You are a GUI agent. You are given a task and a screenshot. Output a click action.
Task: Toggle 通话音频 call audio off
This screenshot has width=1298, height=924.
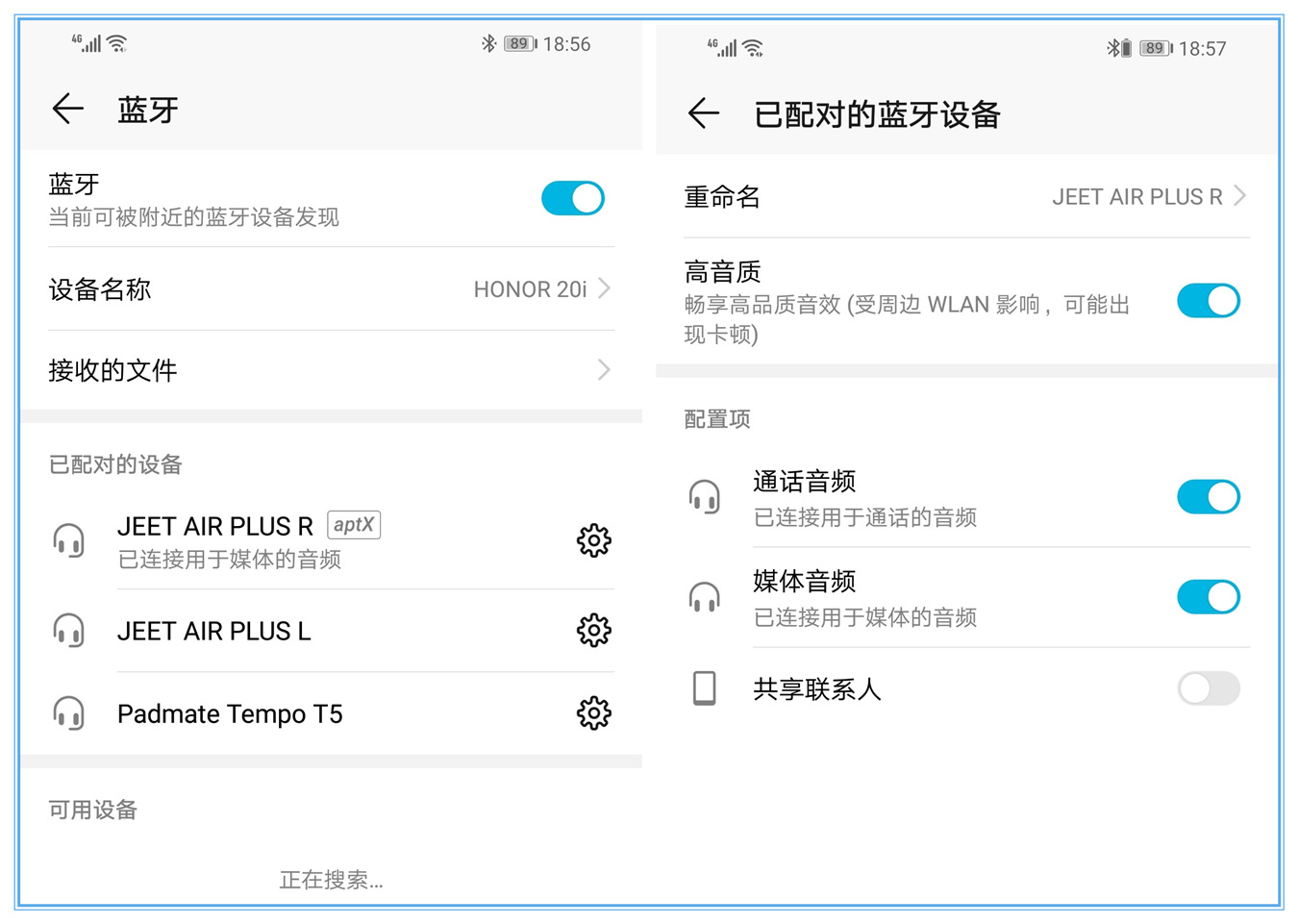pos(1209,497)
